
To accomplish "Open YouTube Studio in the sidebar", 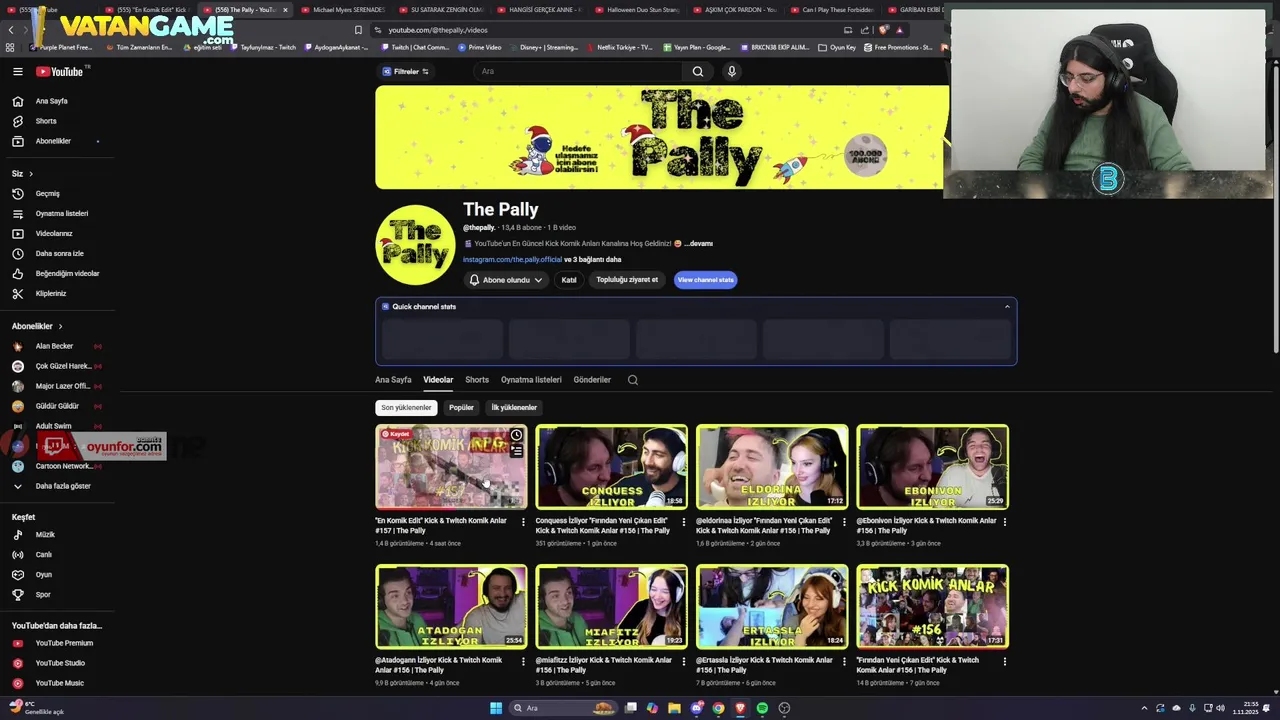I will tap(60, 663).
